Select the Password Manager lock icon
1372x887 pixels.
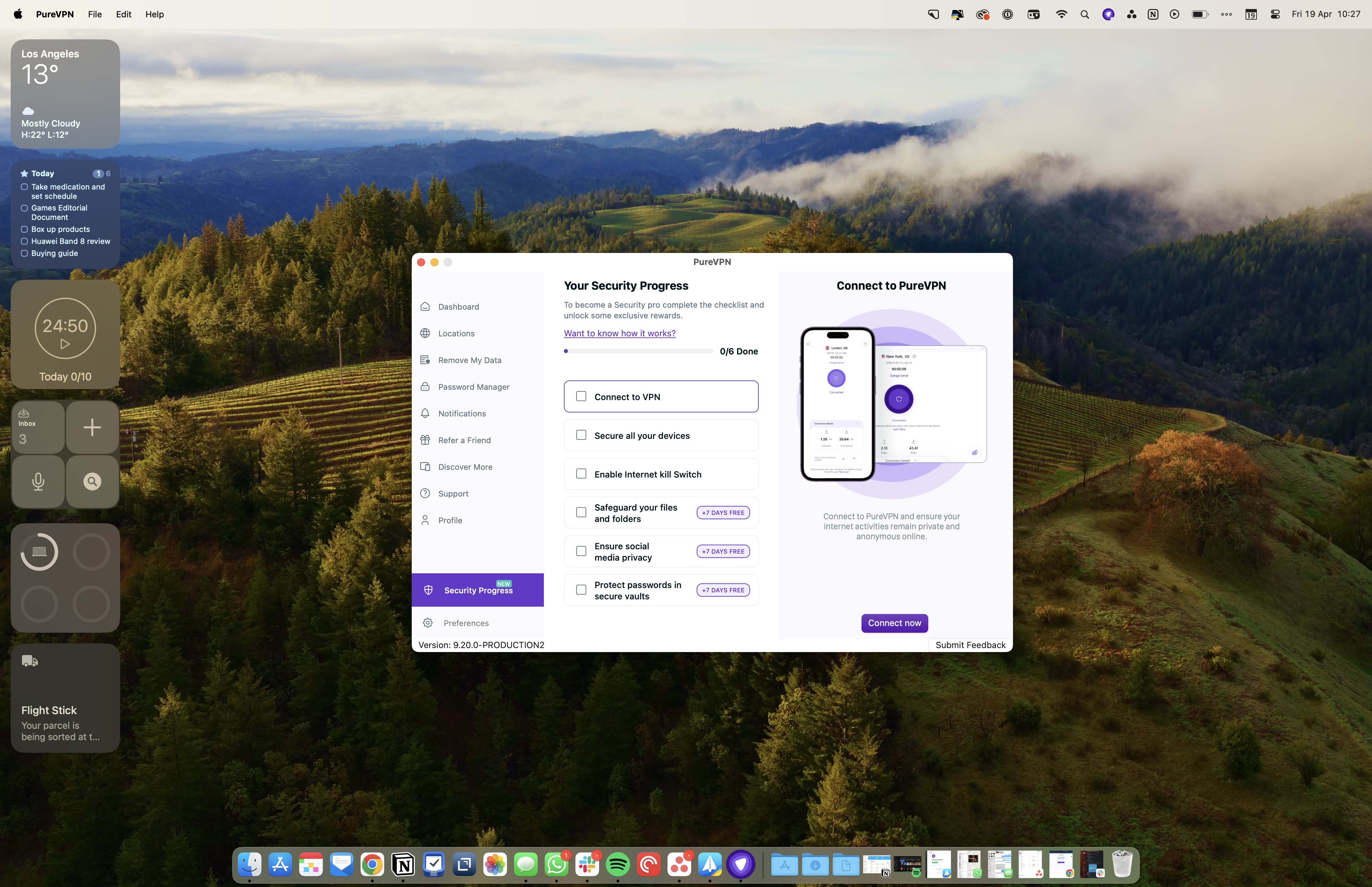point(425,386)
